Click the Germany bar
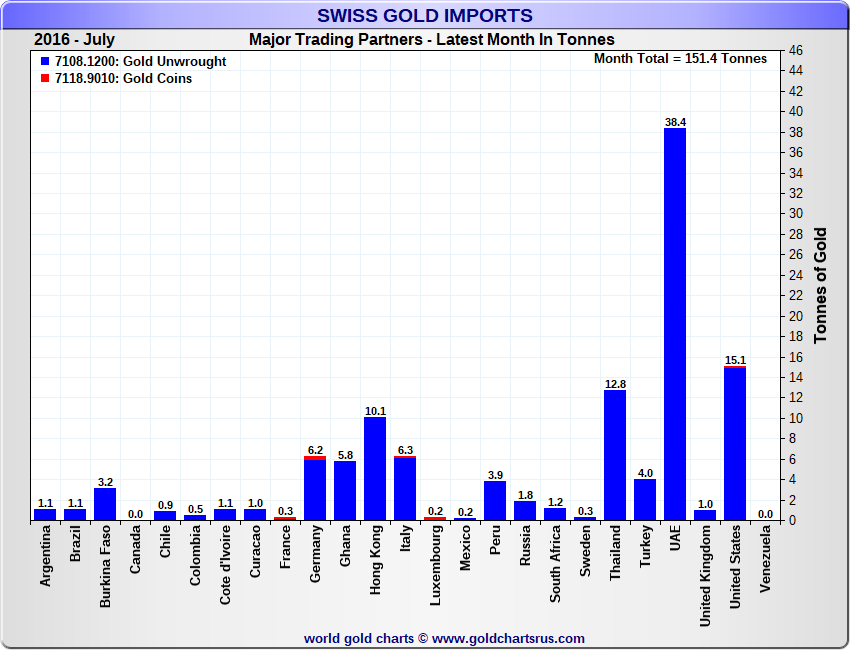 pos(315,488)
